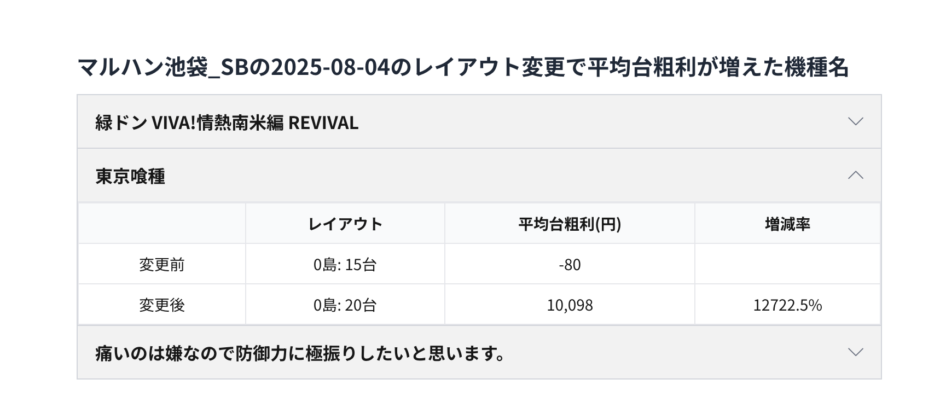Click the 増減率 column header

pos(787,224)
